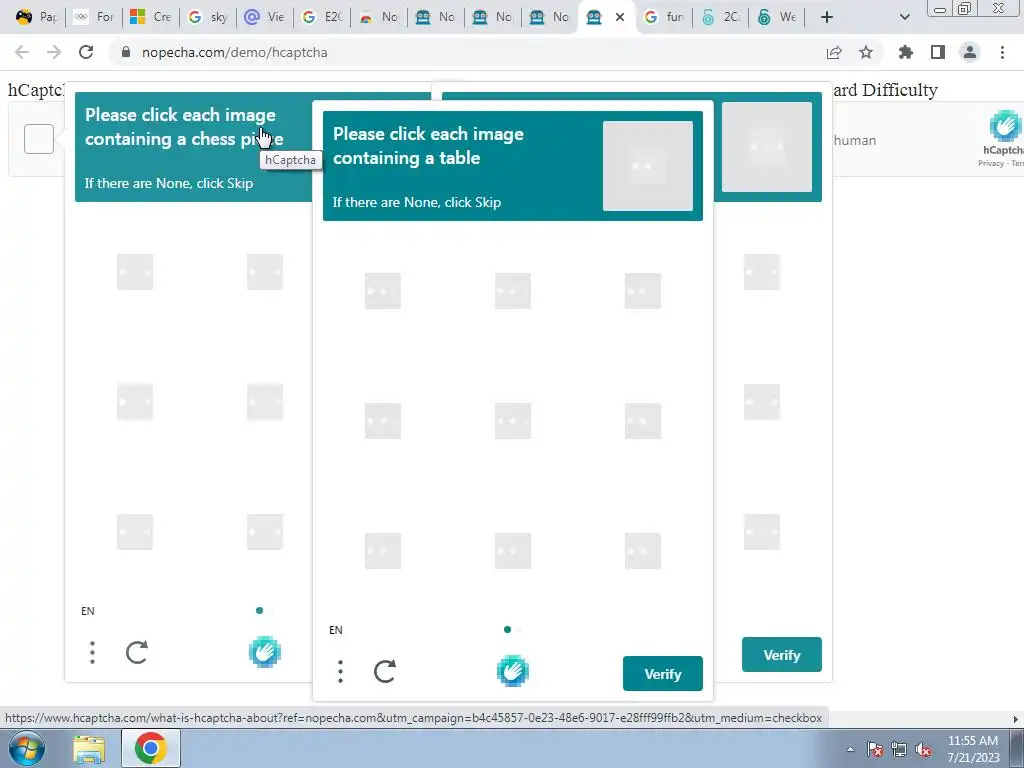Click the browser forward arrow
The width and height of the screenshot is (1024, 768).
click(x=54, y=52)
